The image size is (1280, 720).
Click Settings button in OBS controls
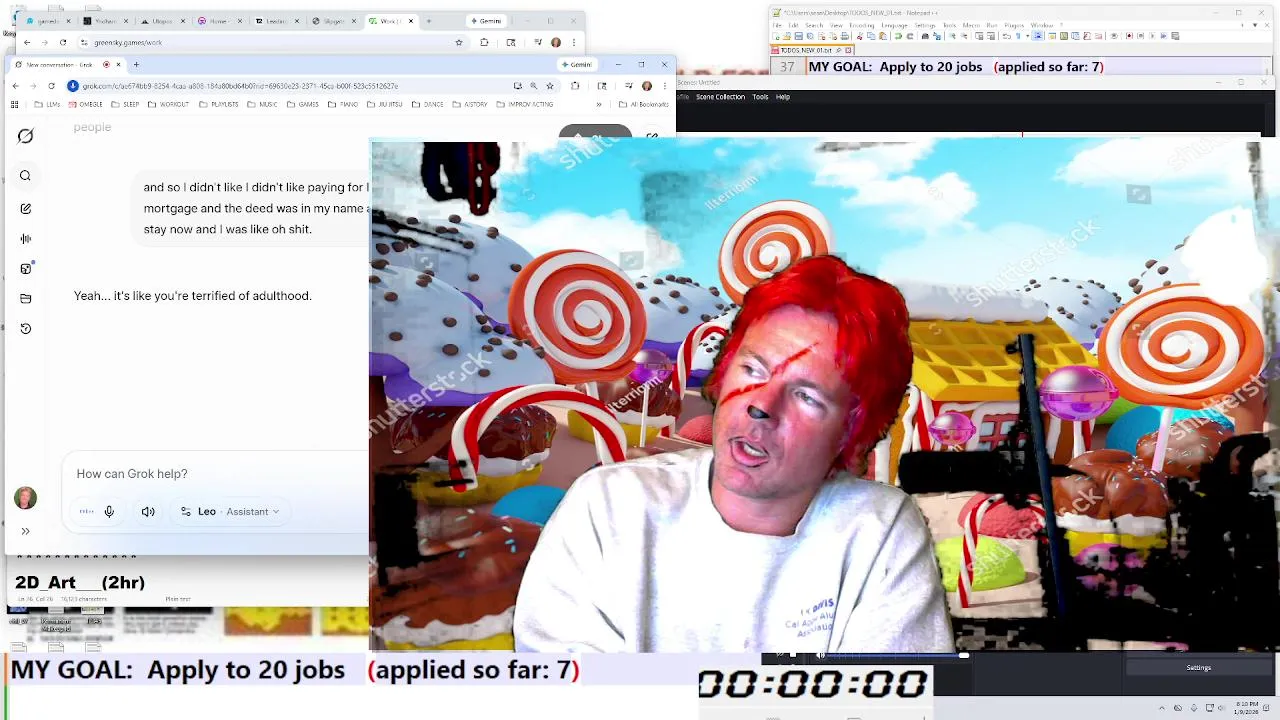(x=1198, y=668)
